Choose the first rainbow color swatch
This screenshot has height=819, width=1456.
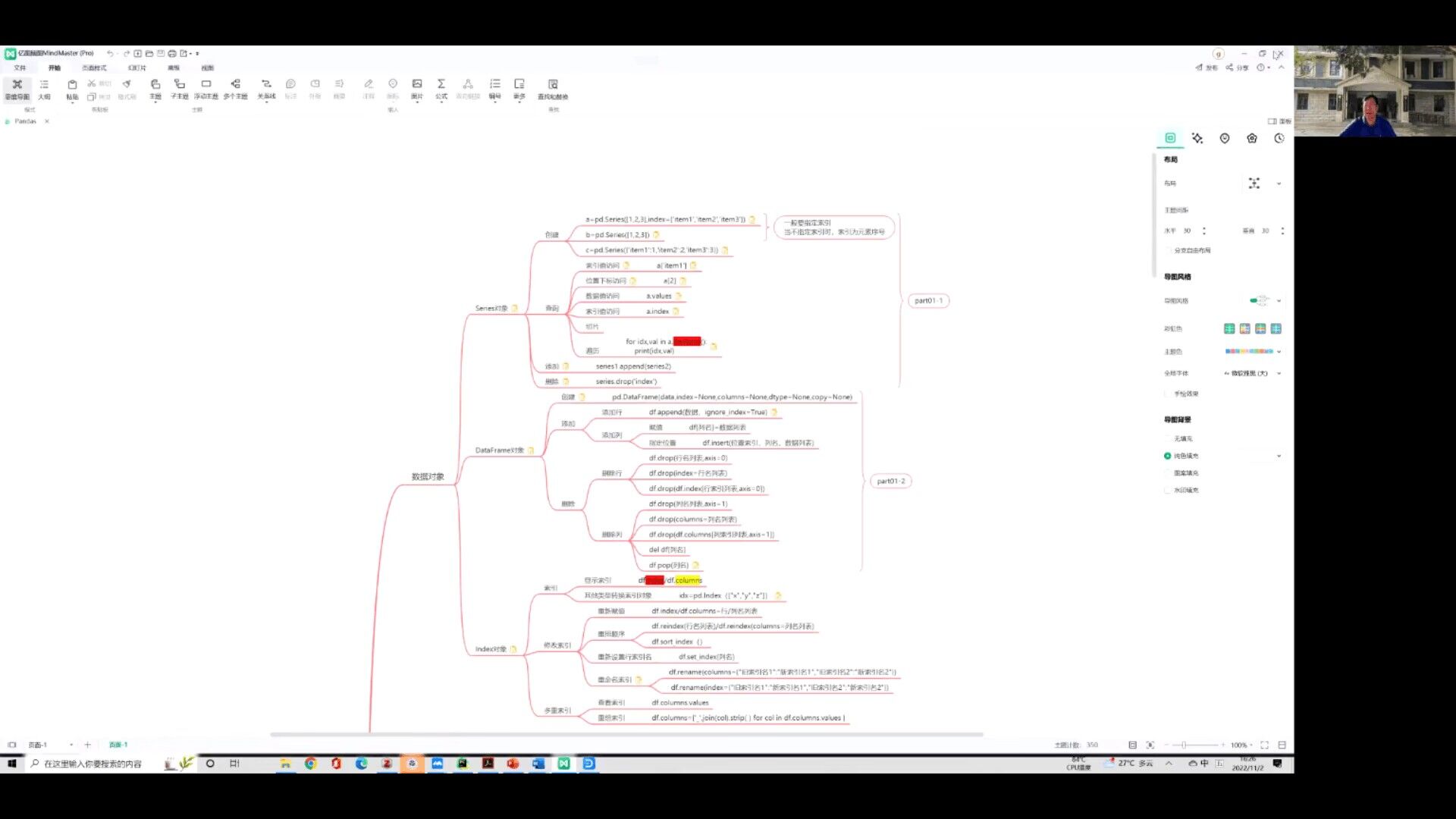pyautogui.click(x=1229, y=328)
